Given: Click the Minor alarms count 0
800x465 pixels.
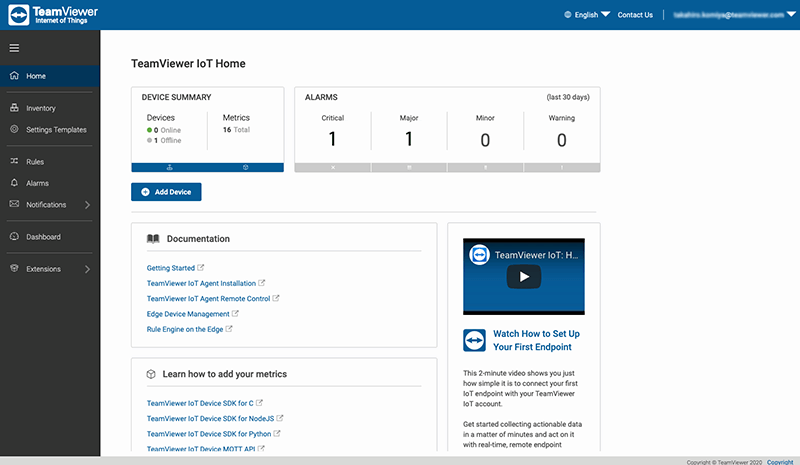Looking at the screenshot, I should click(485, 140).
